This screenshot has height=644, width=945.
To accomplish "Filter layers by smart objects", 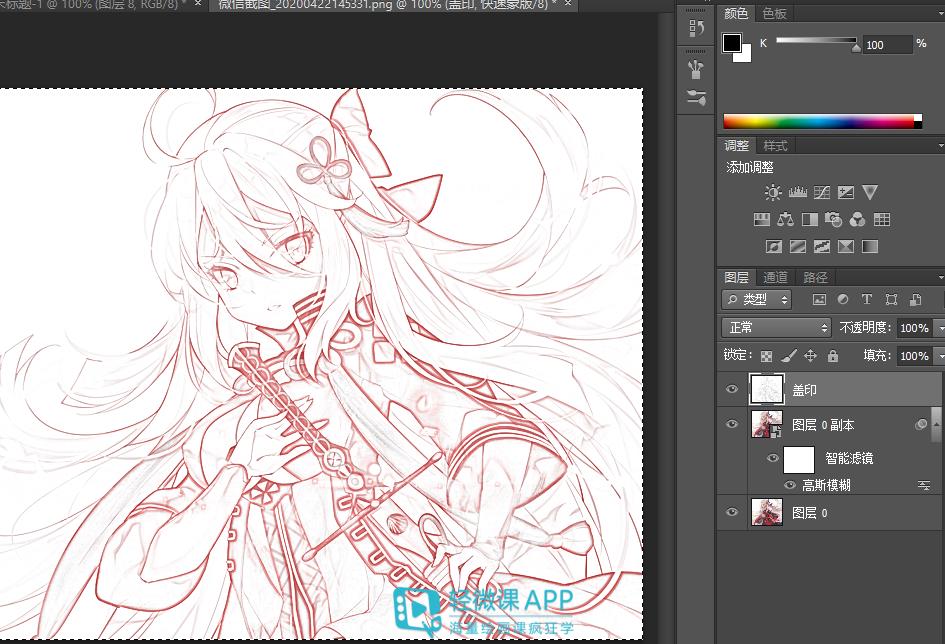I will 915,299.
